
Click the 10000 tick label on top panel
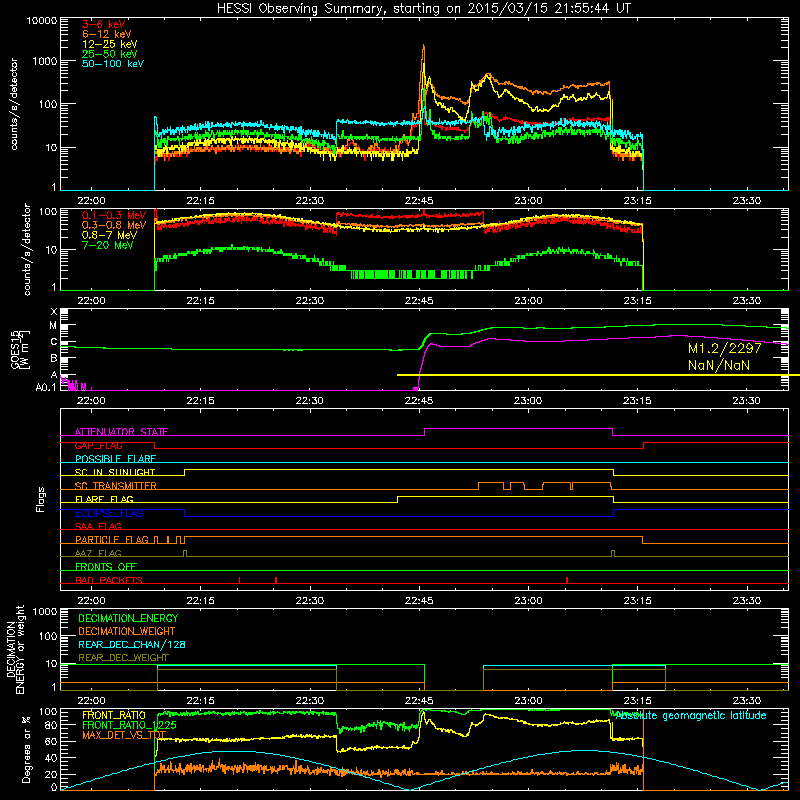tap(42, 20)
